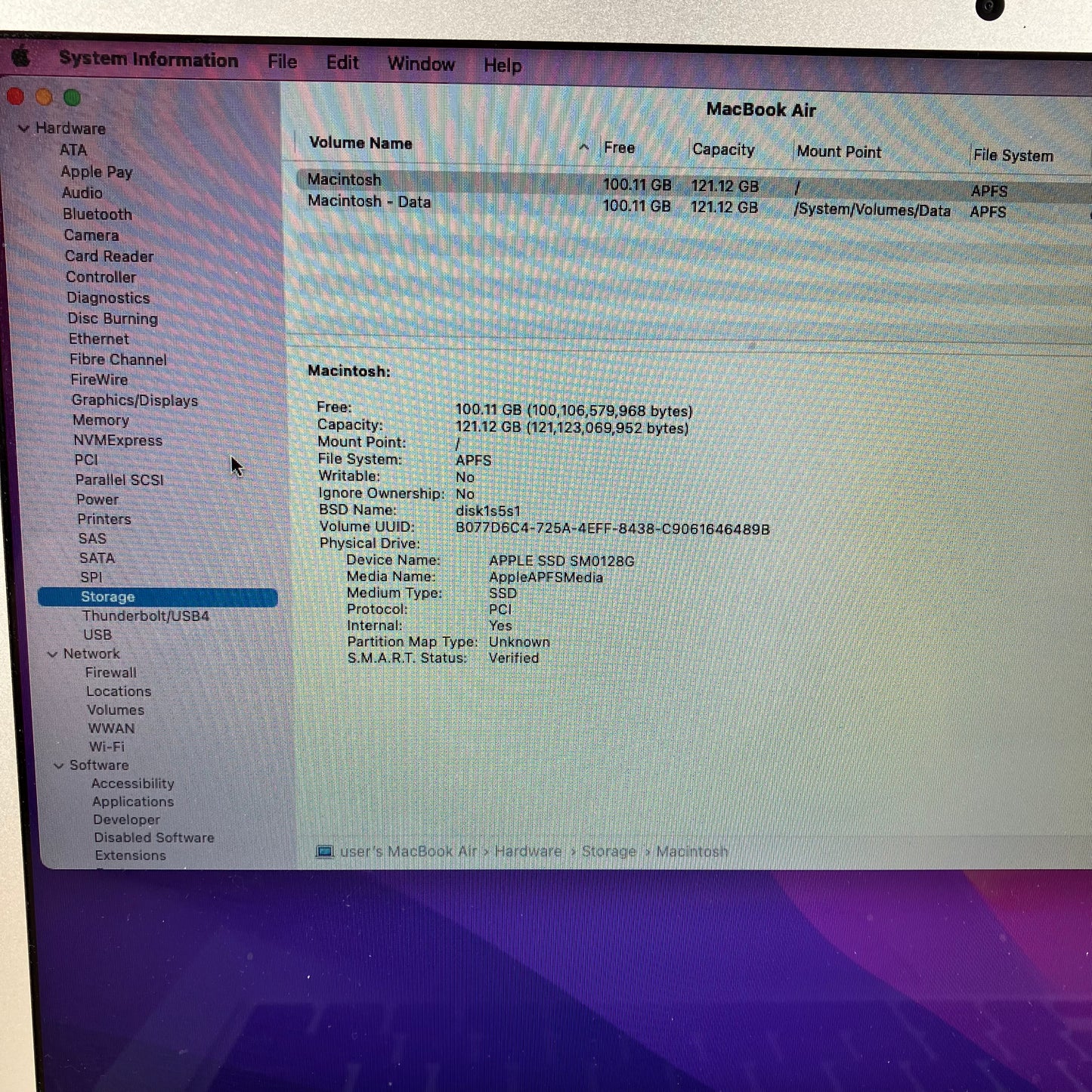The width and height of the screenshot is (1092, 1092).
Task: Open the NVMExpress hardware section
Action: (x=118, y=440)
